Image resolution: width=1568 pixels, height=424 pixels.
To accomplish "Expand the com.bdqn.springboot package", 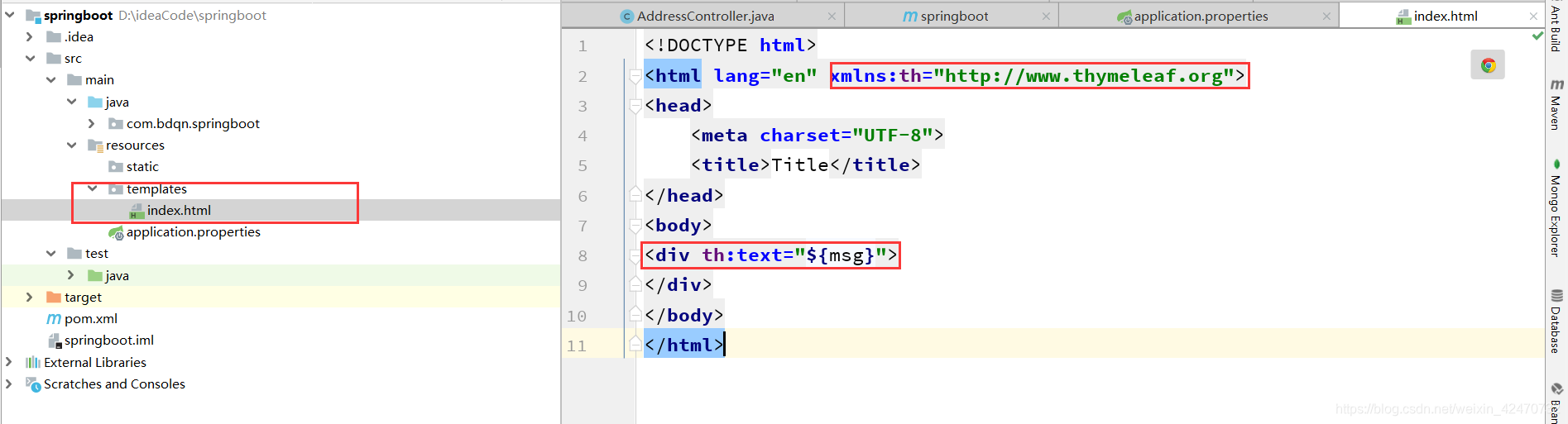I will 92,123.
